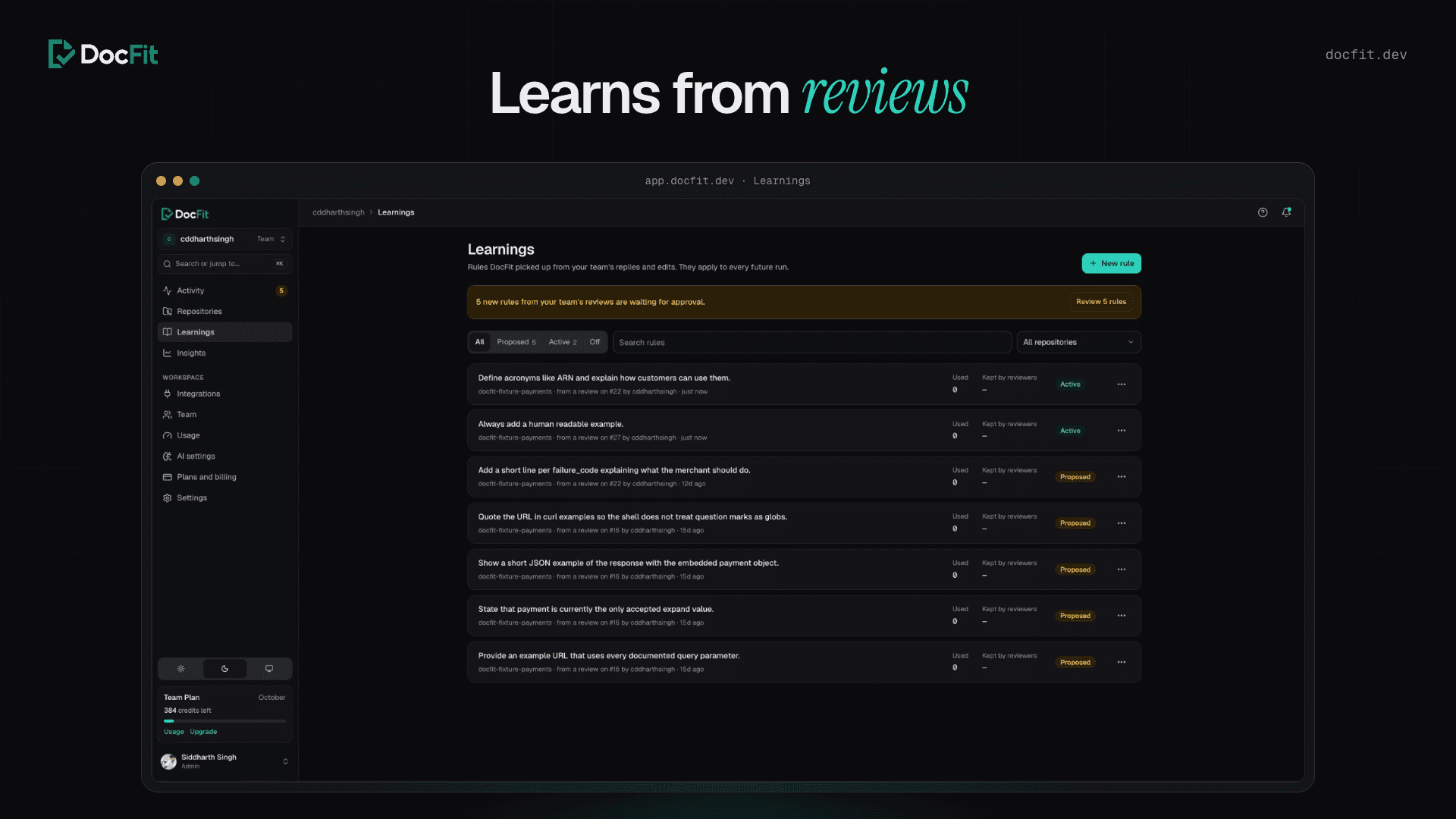Image resolution: width=1456 pixels, height=819 pixels.
Task: Switch to light theme sun toggle
Action: pyautogui.click(x=180, y=669)
